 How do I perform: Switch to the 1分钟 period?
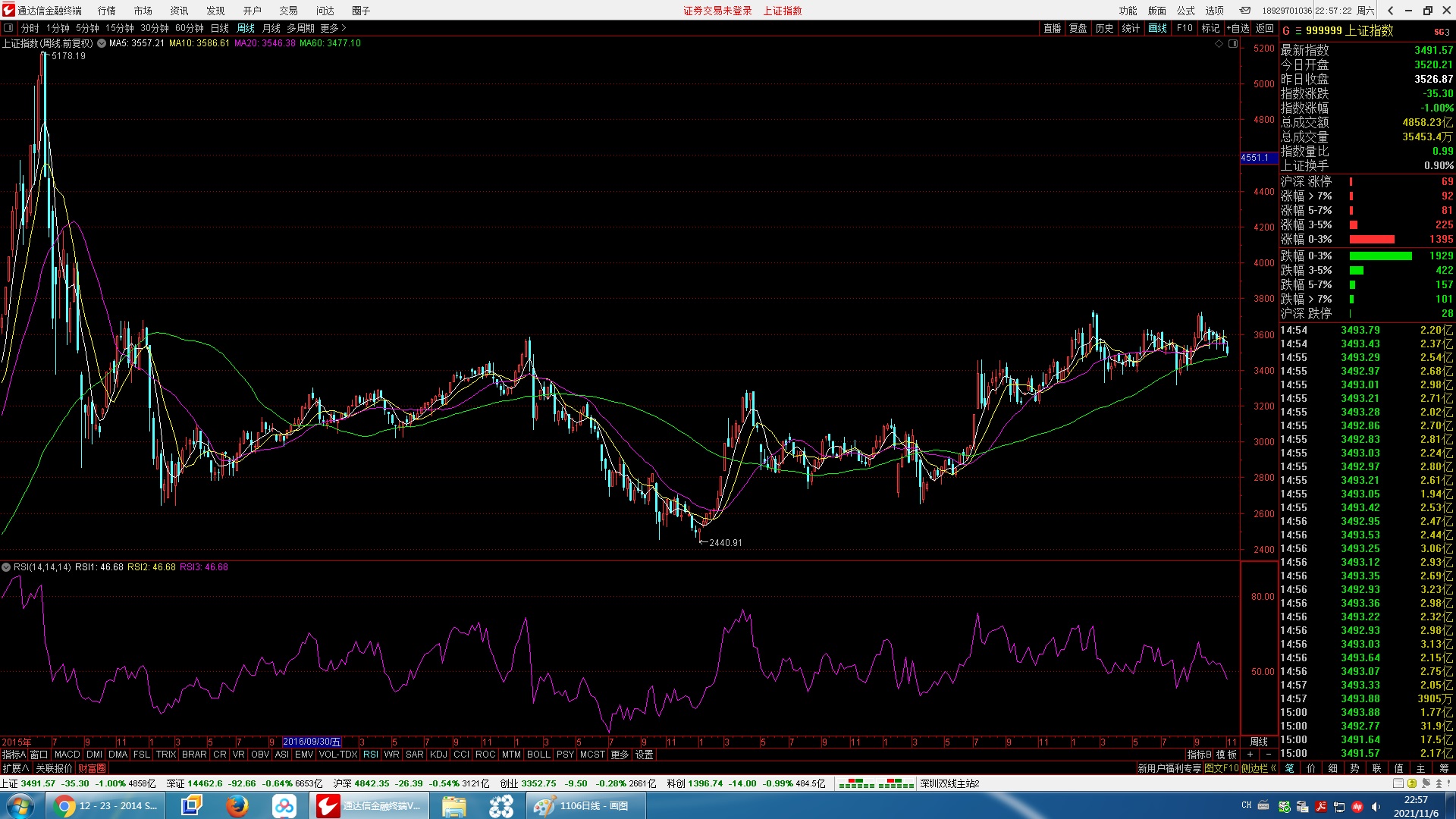coord(58,28)
